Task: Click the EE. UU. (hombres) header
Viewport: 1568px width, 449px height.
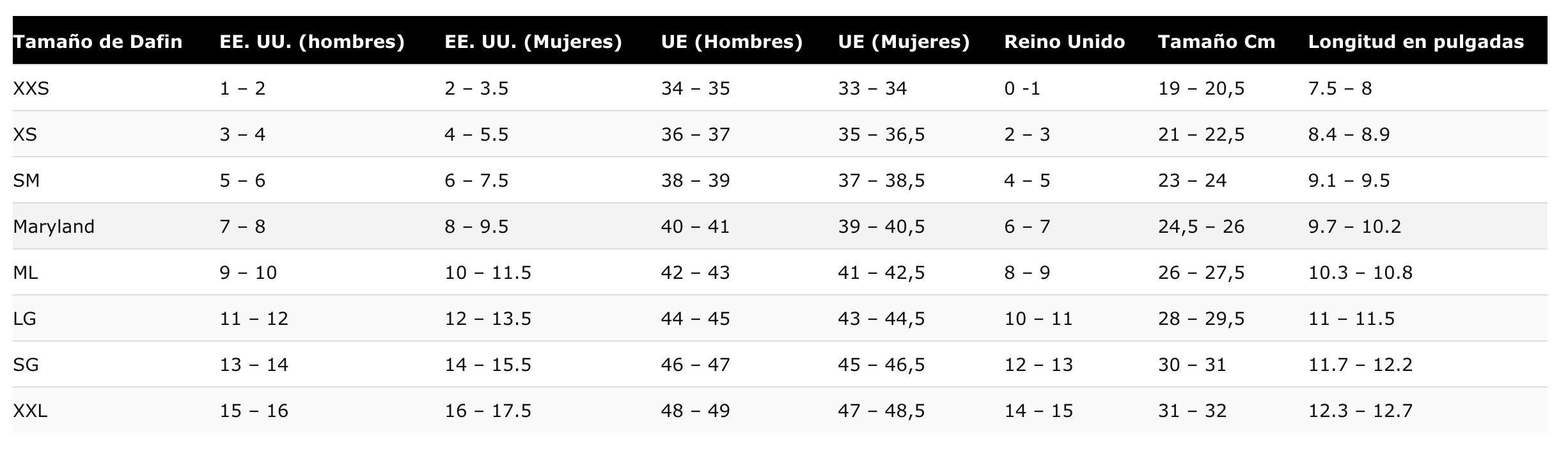Action: tap(312, 42)
